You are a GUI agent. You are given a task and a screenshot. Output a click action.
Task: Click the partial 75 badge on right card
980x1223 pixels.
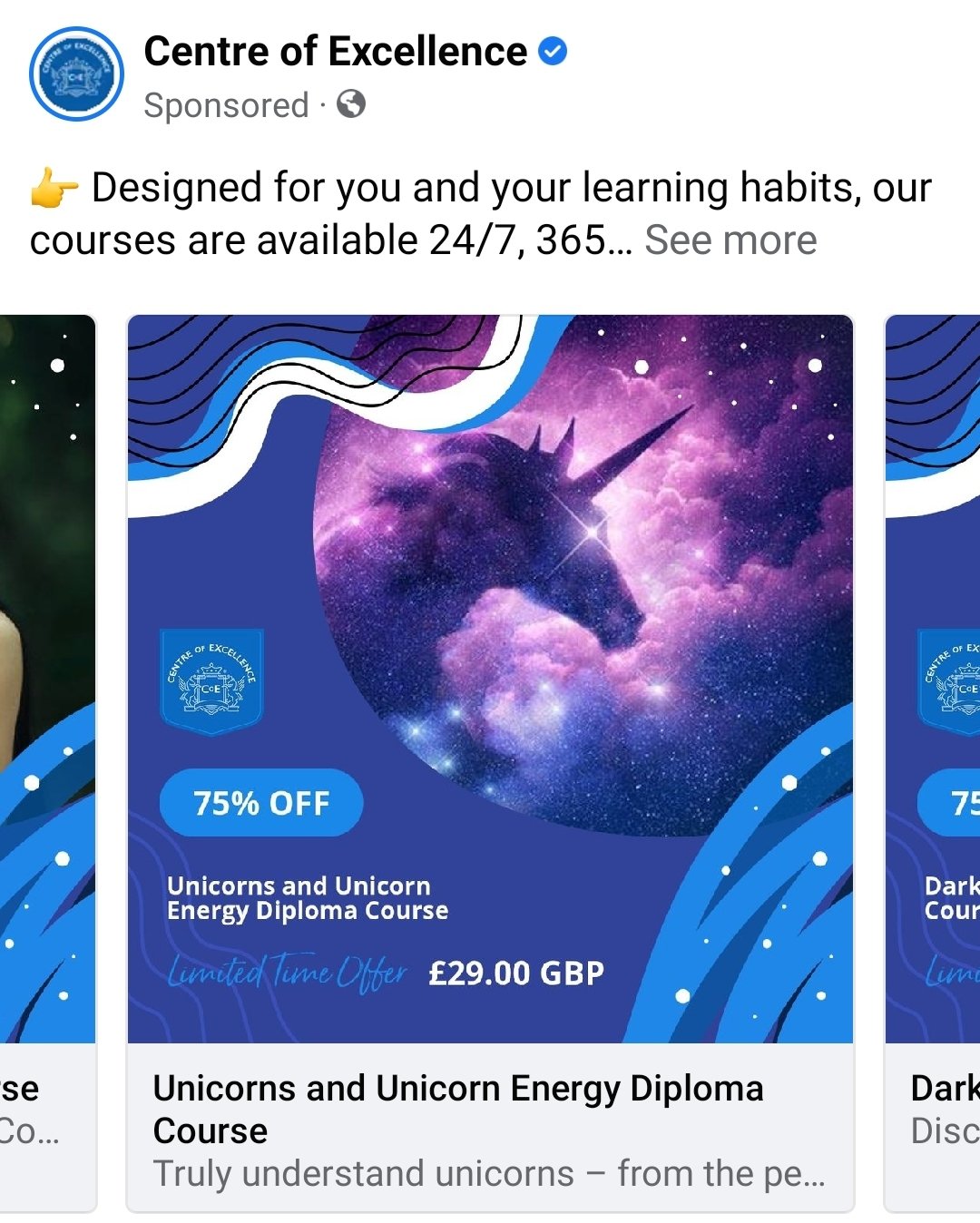[x=949, y=803]
